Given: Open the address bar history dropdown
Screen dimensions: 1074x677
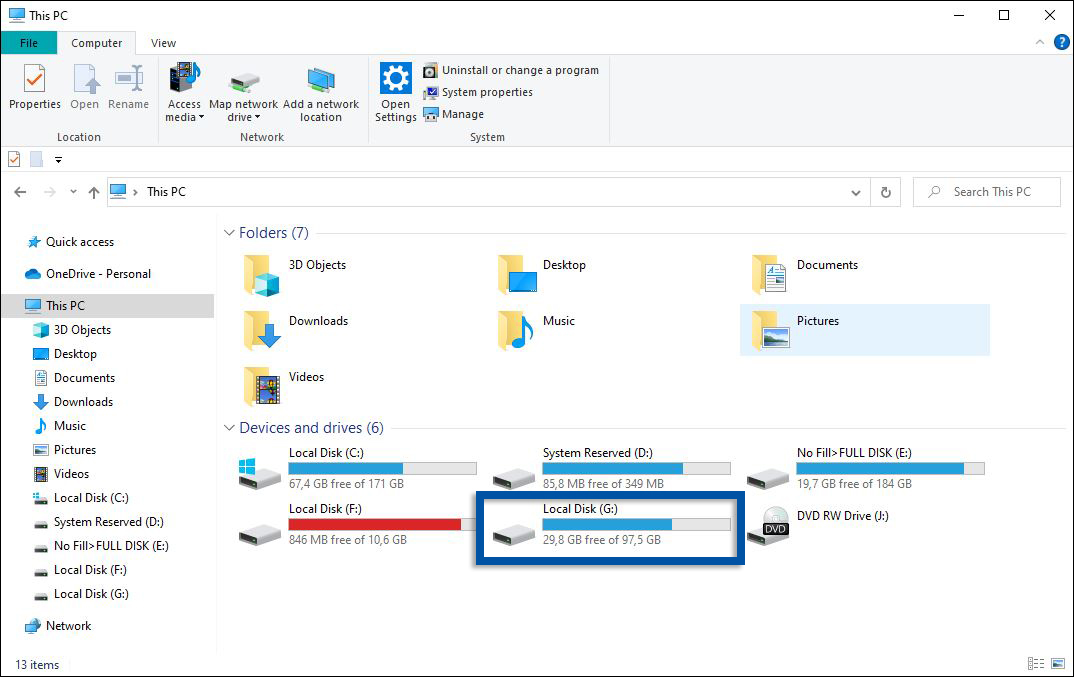Looking at the screenshot, I should (855, 191).
